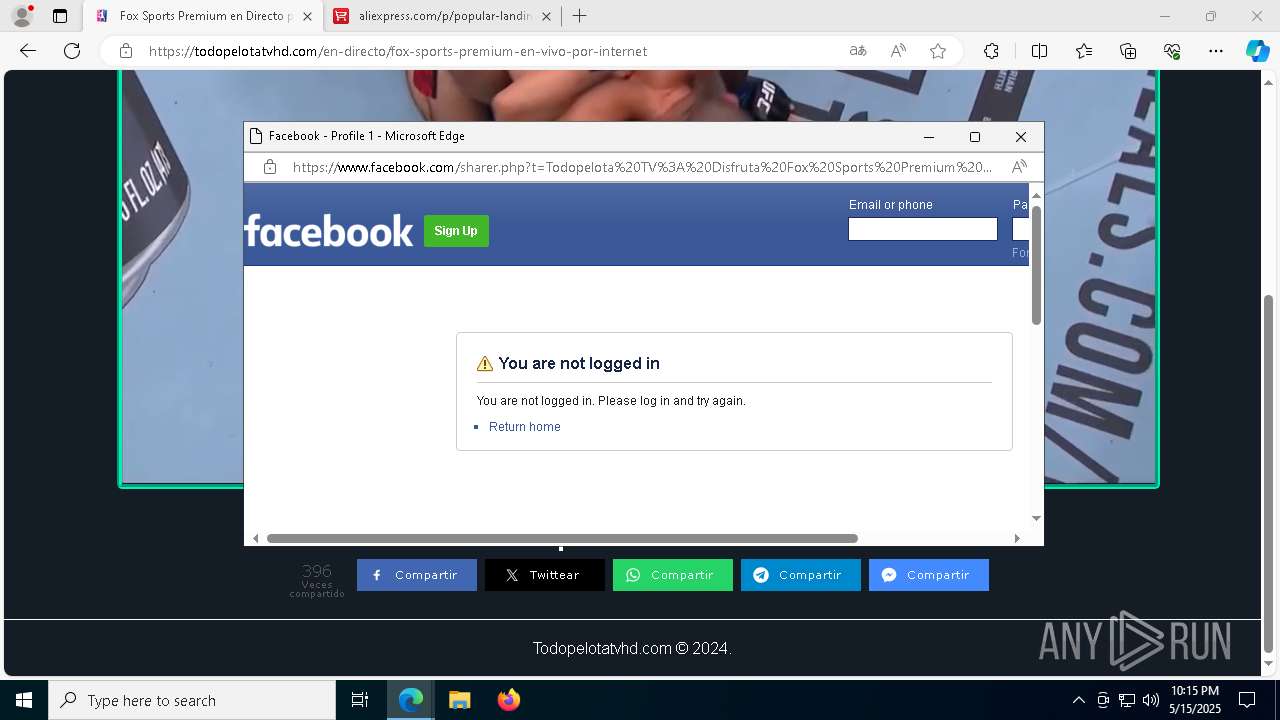Share on Facebook Compartir button
The height and width of the screenshot is (720, 1280).
(417, 575)
